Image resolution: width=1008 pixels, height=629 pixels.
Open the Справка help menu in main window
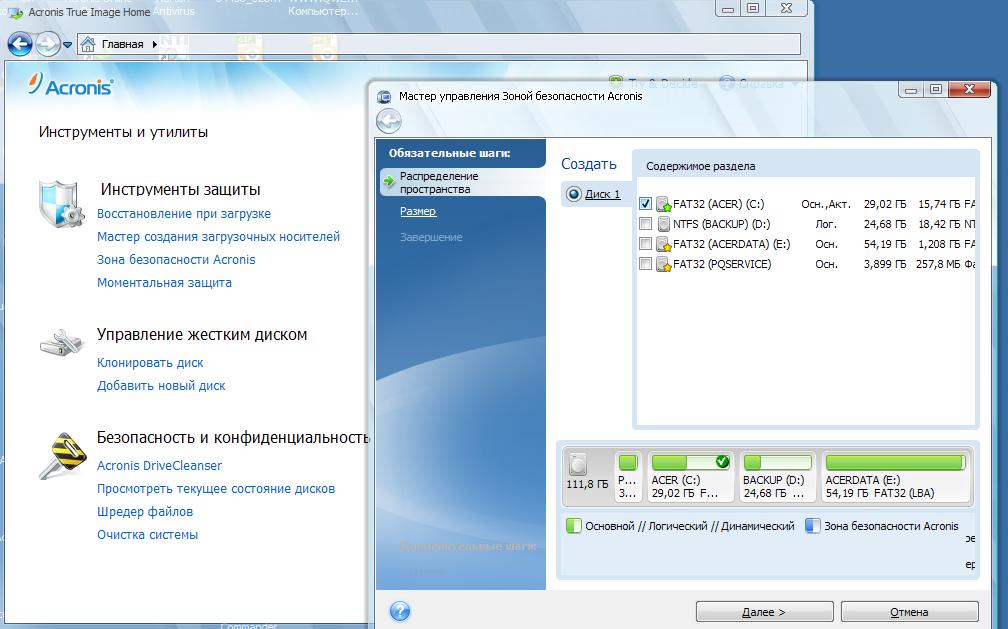tap(760, 83)
